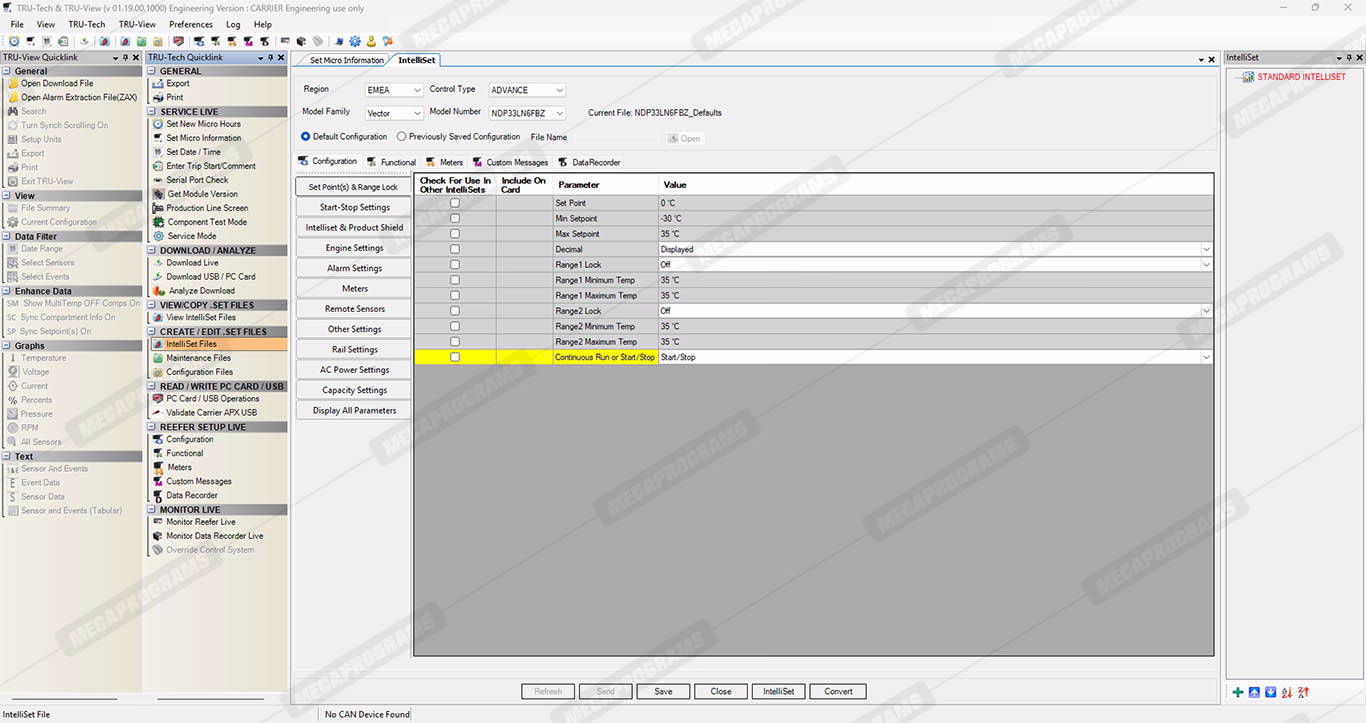Viewport: 1366px width, 723px height.
Task: Check the Set Point row checkbox
Action: [x=455, y=203]
